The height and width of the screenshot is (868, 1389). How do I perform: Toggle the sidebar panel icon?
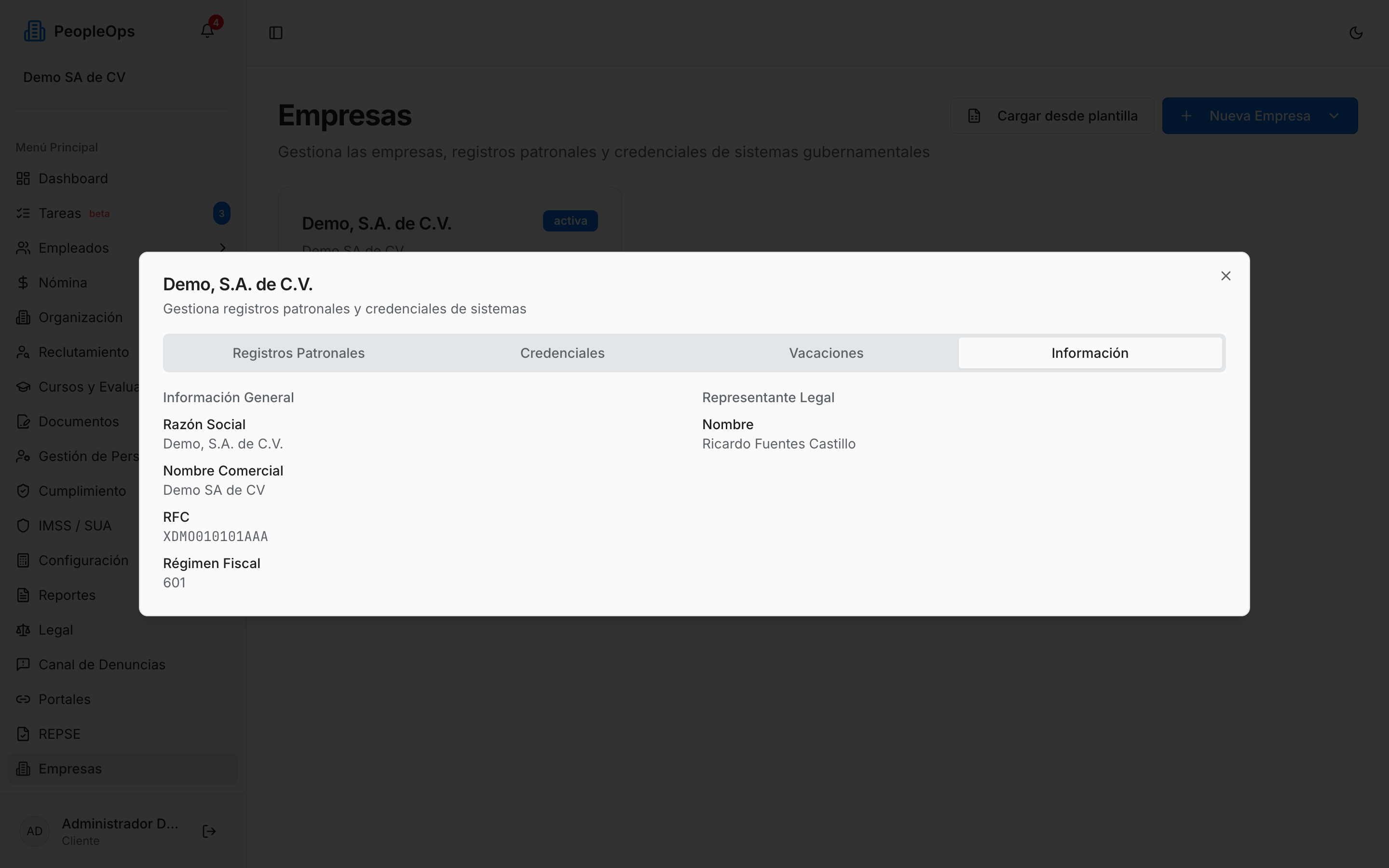click(276, 33)
